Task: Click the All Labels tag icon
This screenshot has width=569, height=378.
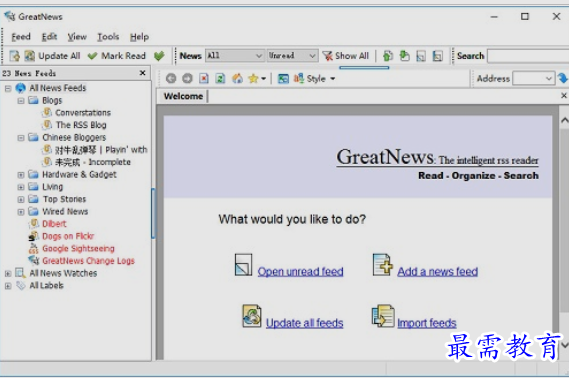Action: pyautogui.click(x=21, y=285)
